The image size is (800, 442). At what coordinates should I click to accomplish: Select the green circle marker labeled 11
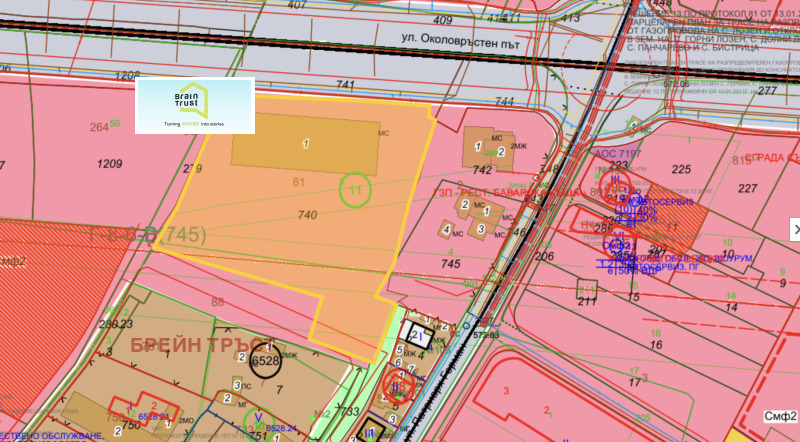355,189
